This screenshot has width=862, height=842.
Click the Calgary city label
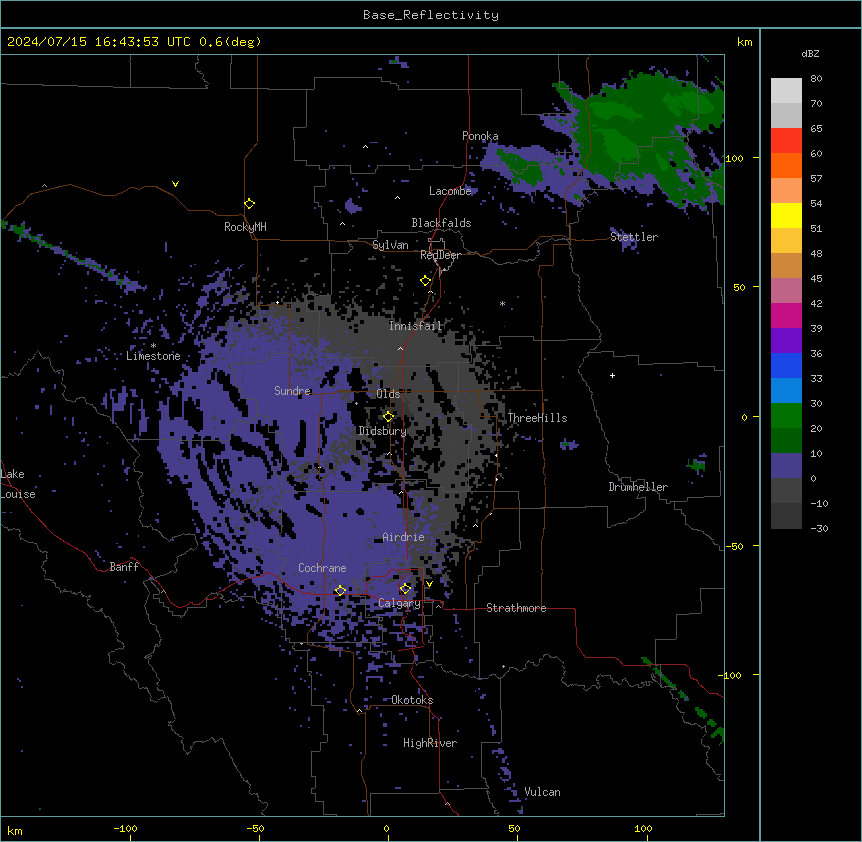[399, 603]
